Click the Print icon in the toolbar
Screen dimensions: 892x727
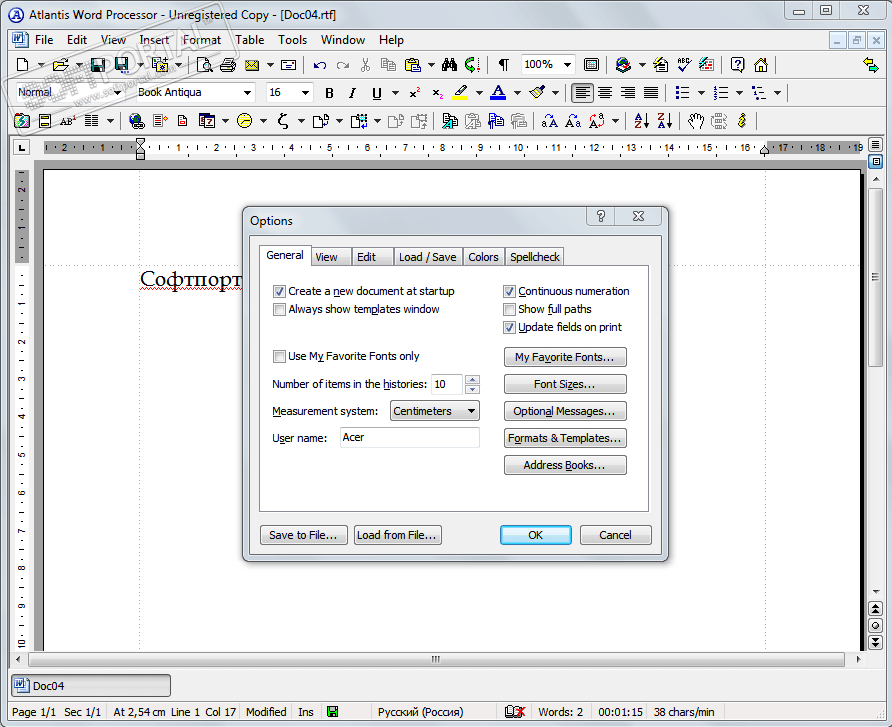(x=228, y=65)
